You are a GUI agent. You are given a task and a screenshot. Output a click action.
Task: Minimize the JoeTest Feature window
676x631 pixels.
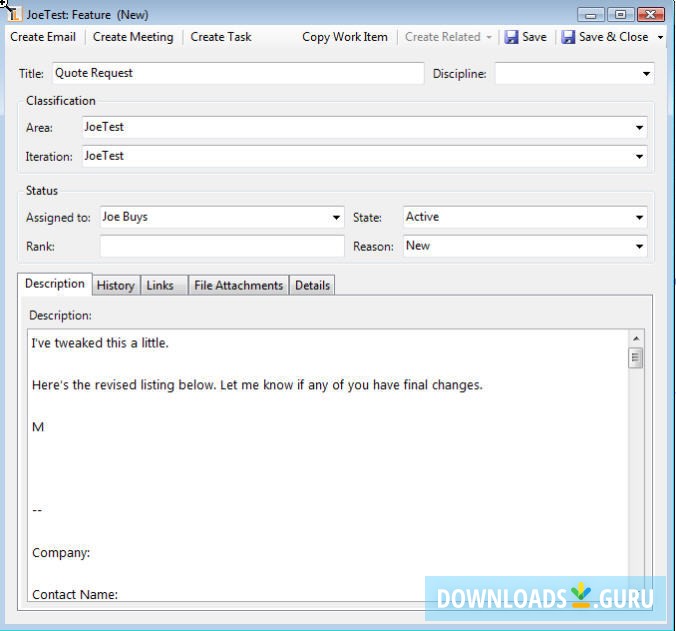591,15
